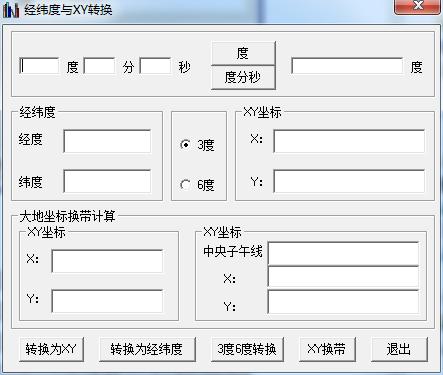Click the 转换为XY button
The width and height of the screenshot is (443, 375).
(51, 349)
